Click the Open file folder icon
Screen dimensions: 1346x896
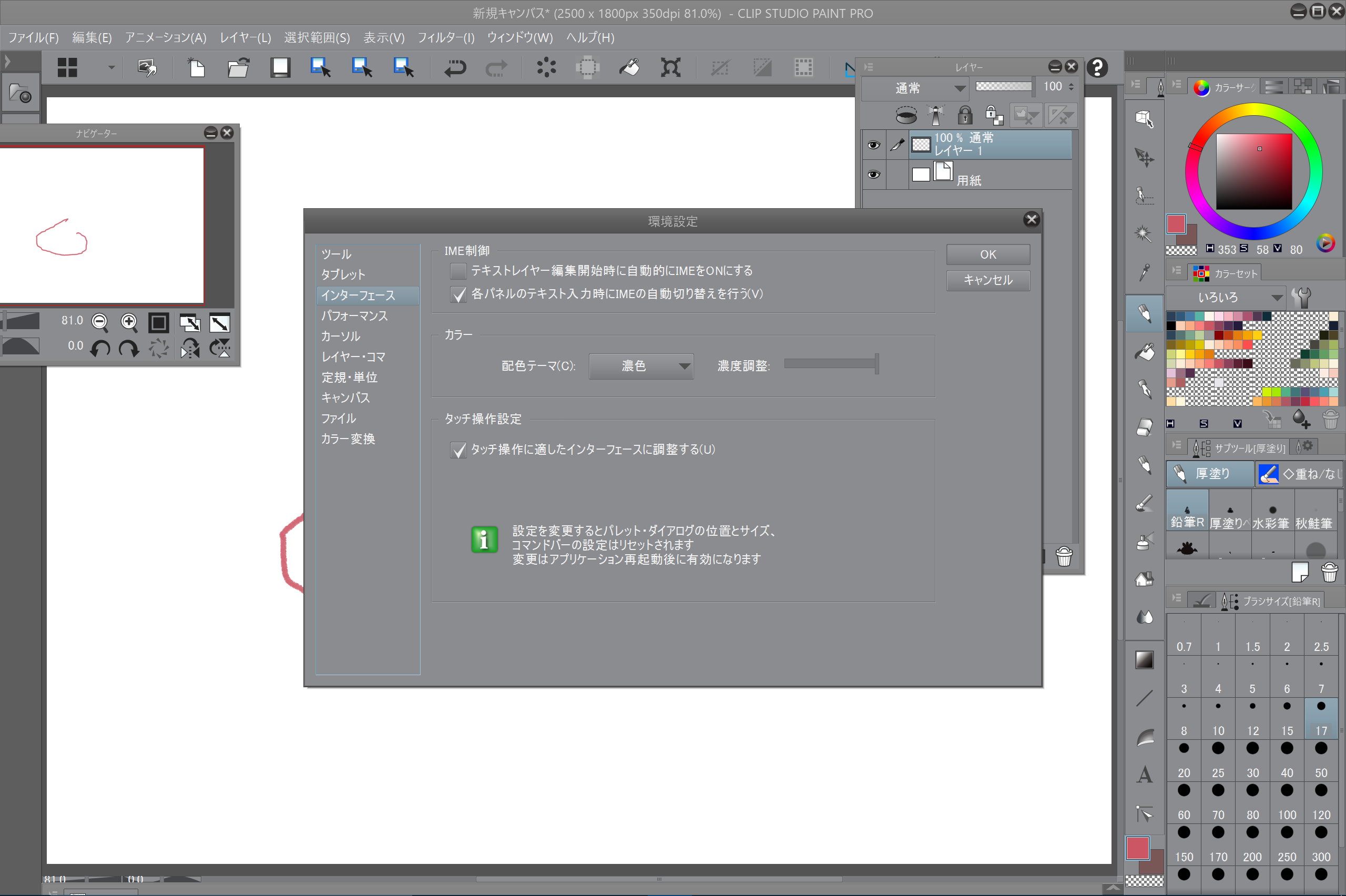click(x=238, y=68)
